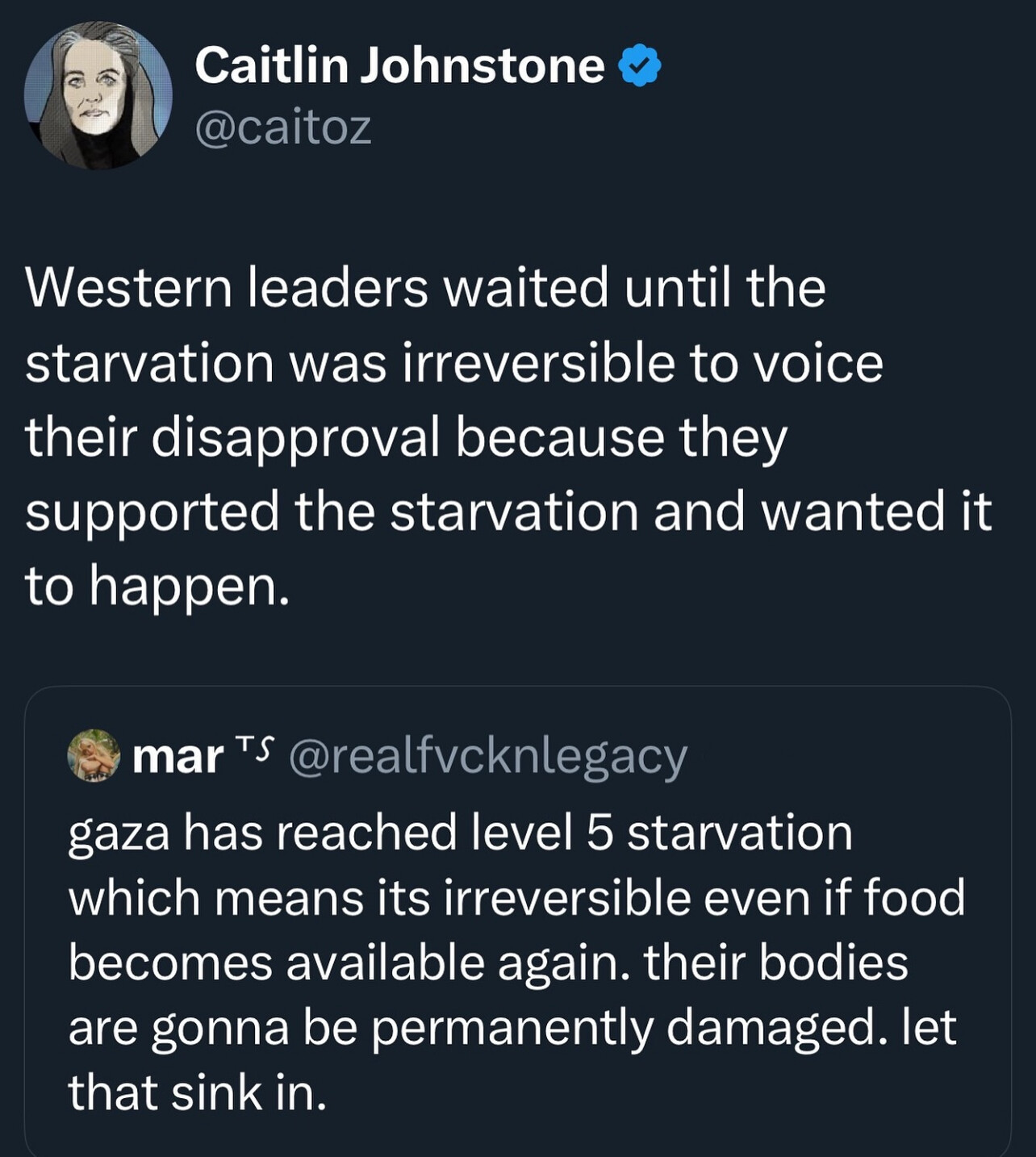Click the empty header area right of the verified badge
Viewport: 1036px width, 1157px height.
847,66
